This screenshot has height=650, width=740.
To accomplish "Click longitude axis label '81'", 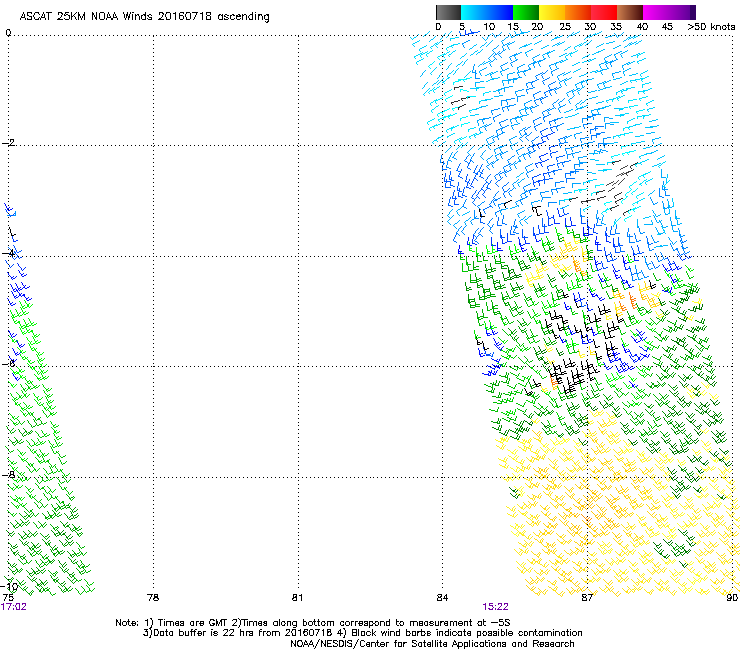I will (x=297, y=598).
